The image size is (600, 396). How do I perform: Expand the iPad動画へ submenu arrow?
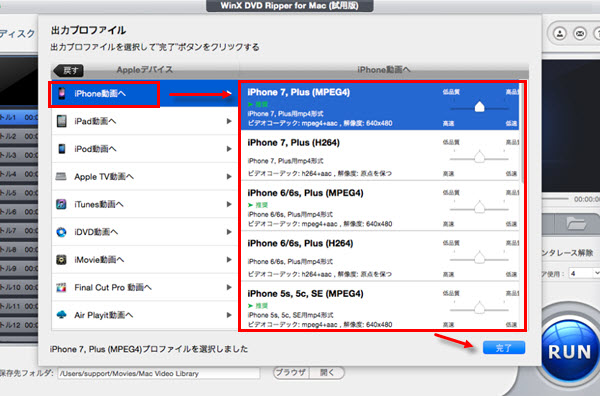coord(229,121)
